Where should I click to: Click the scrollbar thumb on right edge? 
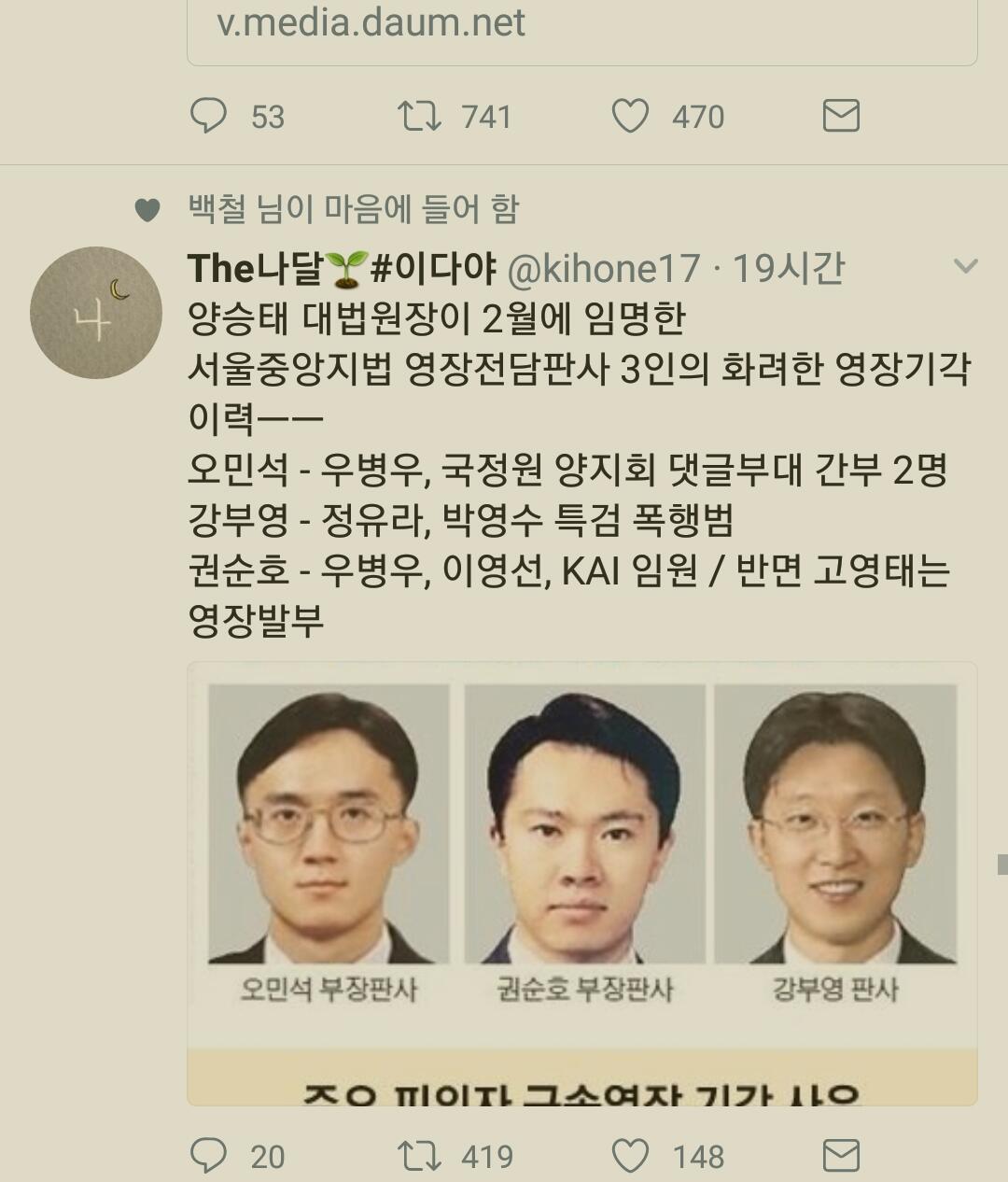[1002, 865]
